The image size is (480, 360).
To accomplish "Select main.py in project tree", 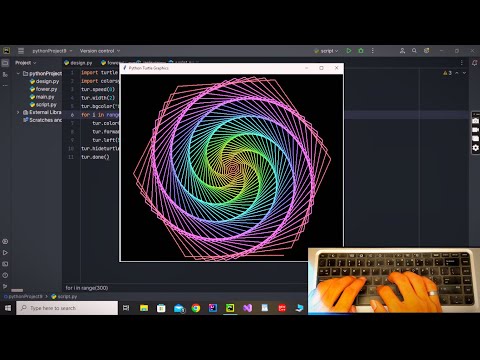I will 42,97.
